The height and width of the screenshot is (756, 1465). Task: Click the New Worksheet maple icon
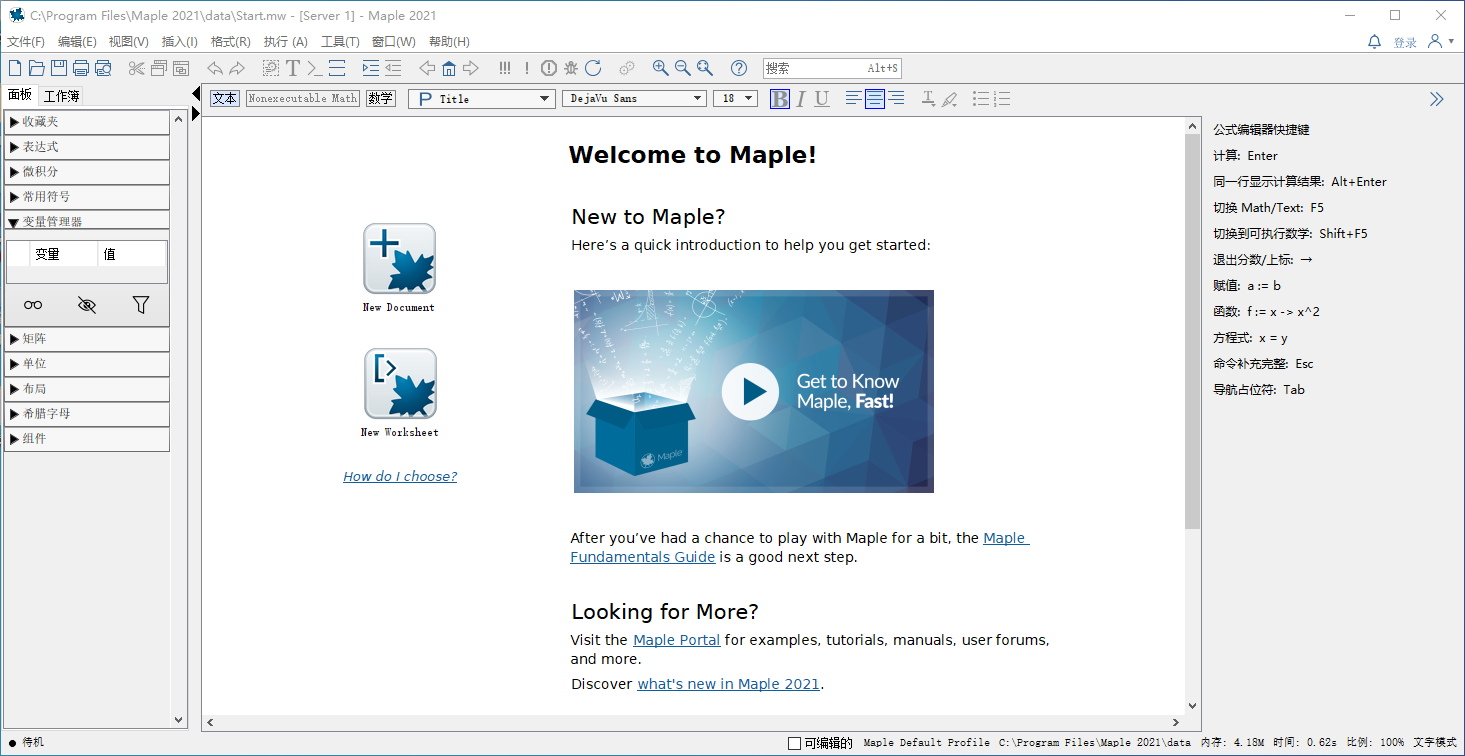coord(400,383)
